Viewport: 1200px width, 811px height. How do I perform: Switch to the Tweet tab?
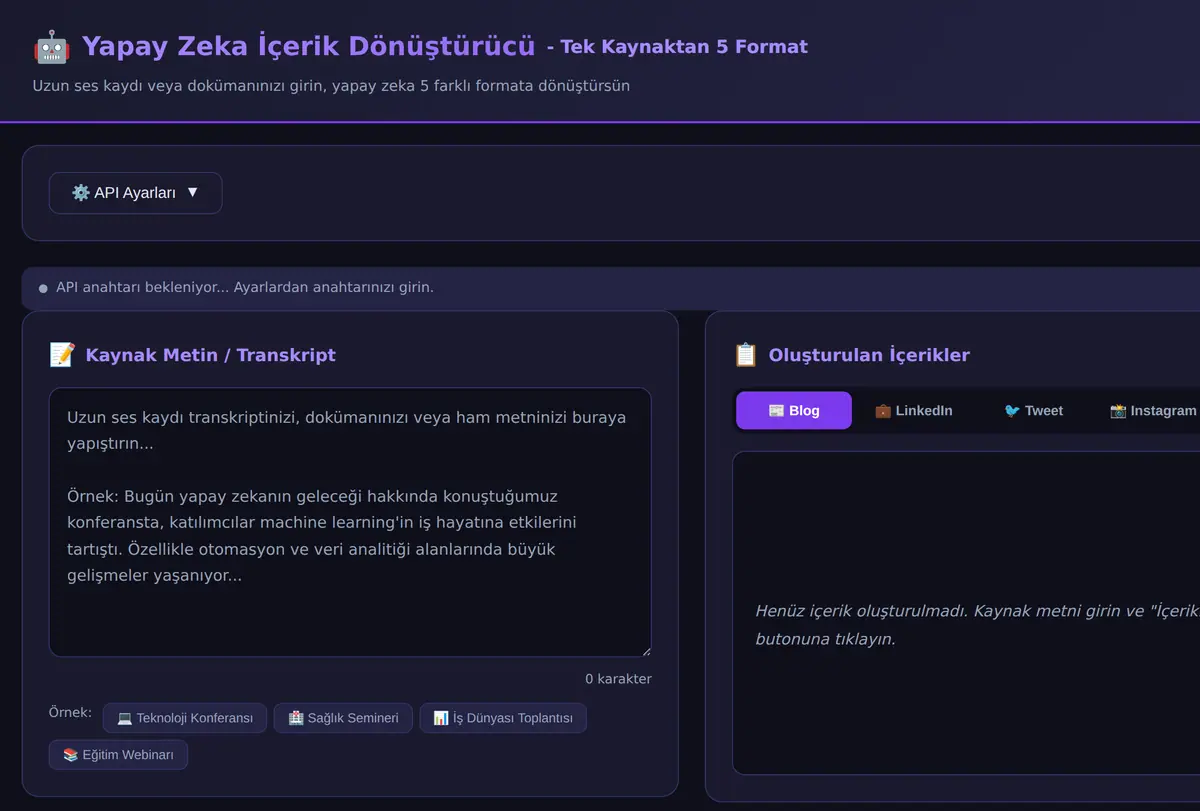click(x=1033, y=410)
